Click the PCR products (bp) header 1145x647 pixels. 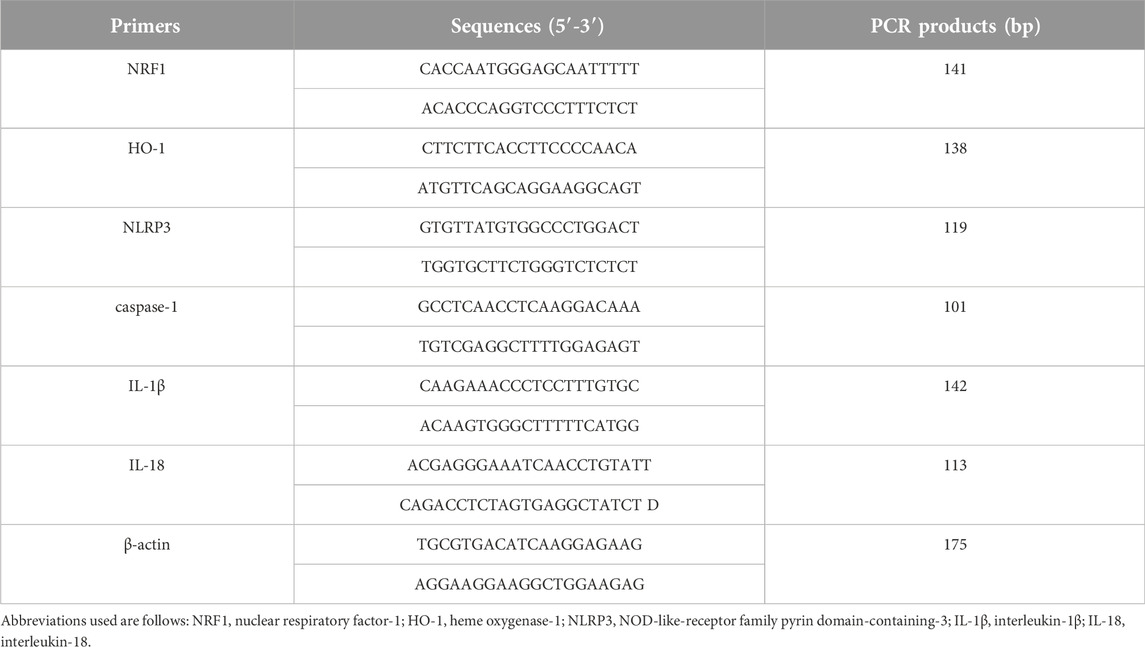[x=954, y=25]
